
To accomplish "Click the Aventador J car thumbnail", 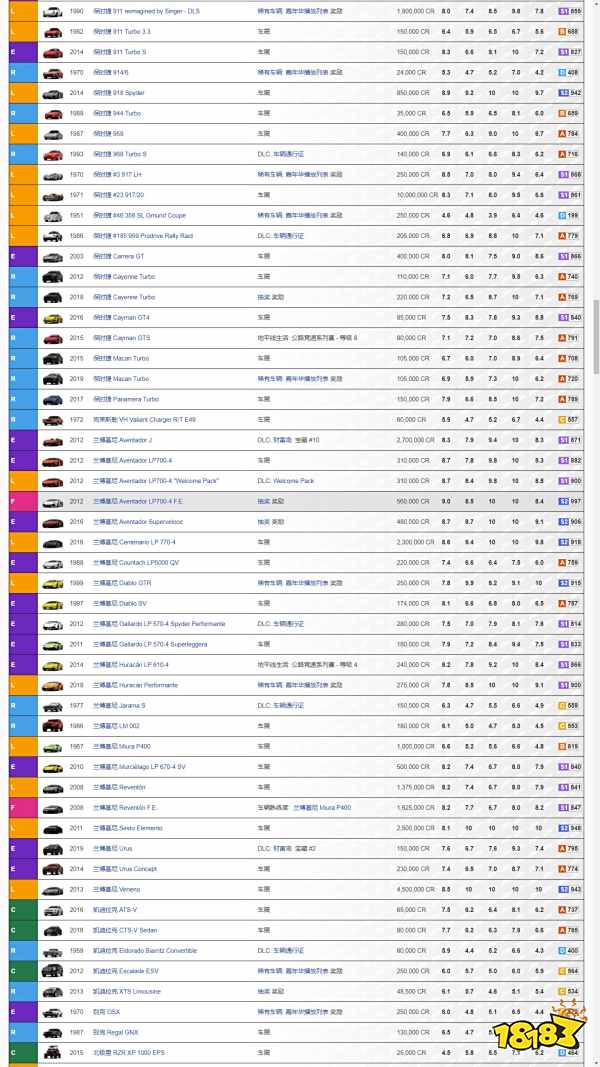I will pos(52,440).
